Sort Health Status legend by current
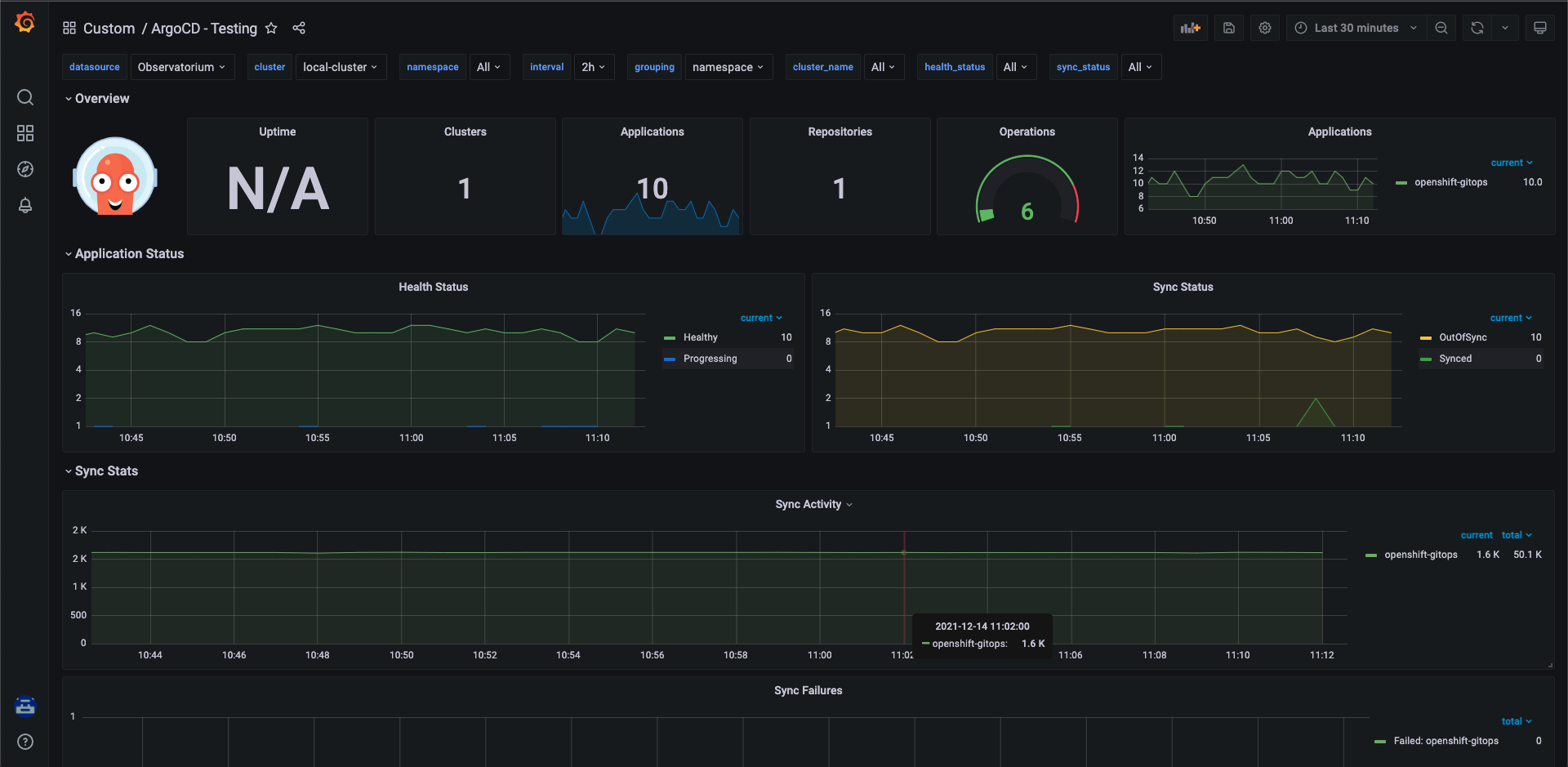 pos(761,318)
